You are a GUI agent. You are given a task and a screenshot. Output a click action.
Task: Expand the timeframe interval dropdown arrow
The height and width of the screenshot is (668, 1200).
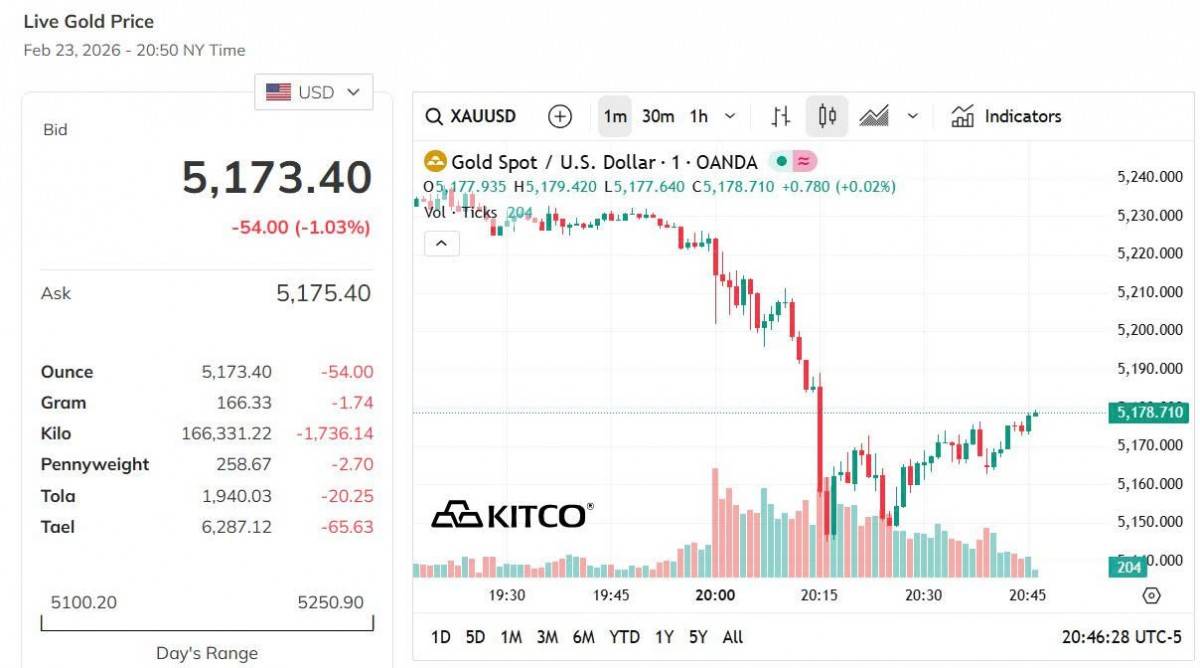[730, 116]
